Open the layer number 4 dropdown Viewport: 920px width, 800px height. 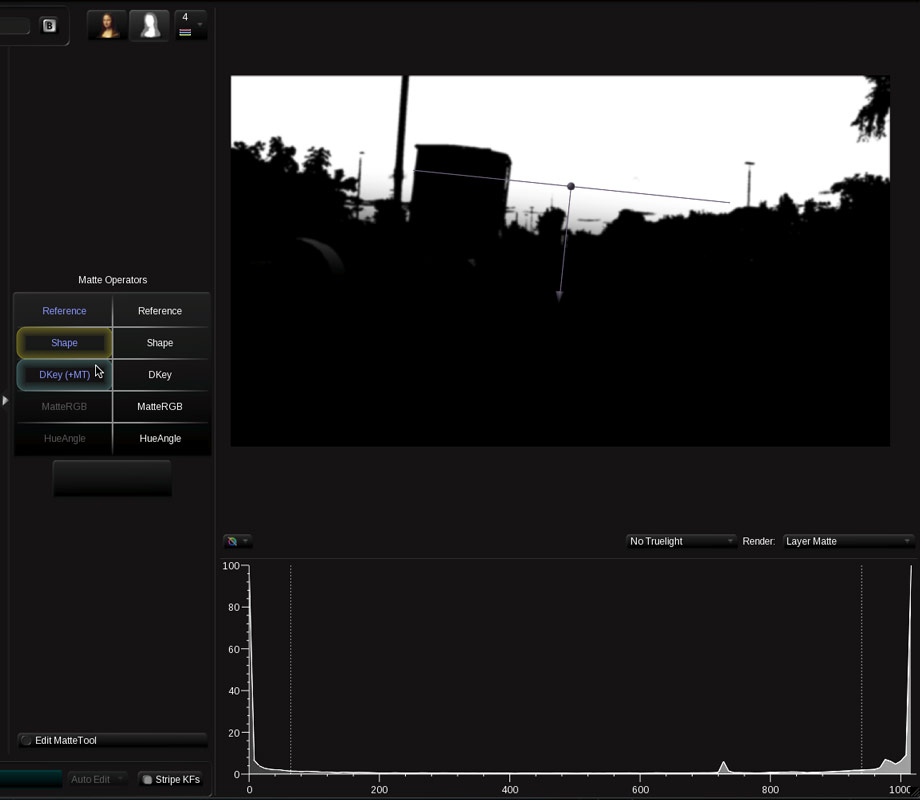191,25
